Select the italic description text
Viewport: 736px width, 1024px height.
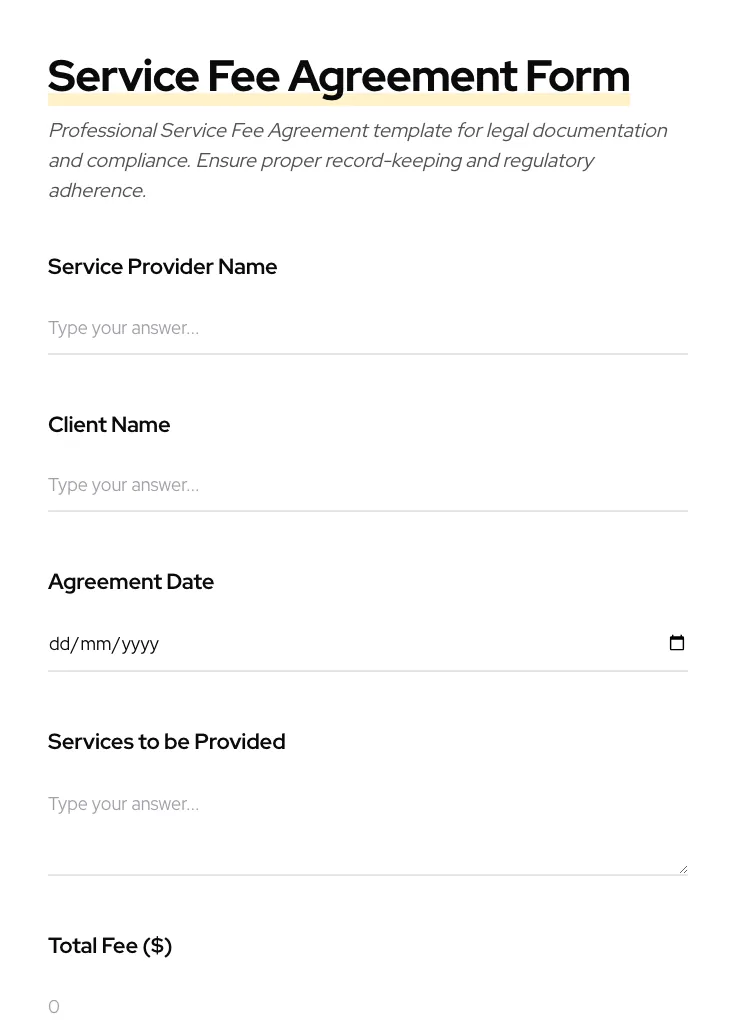357,160
